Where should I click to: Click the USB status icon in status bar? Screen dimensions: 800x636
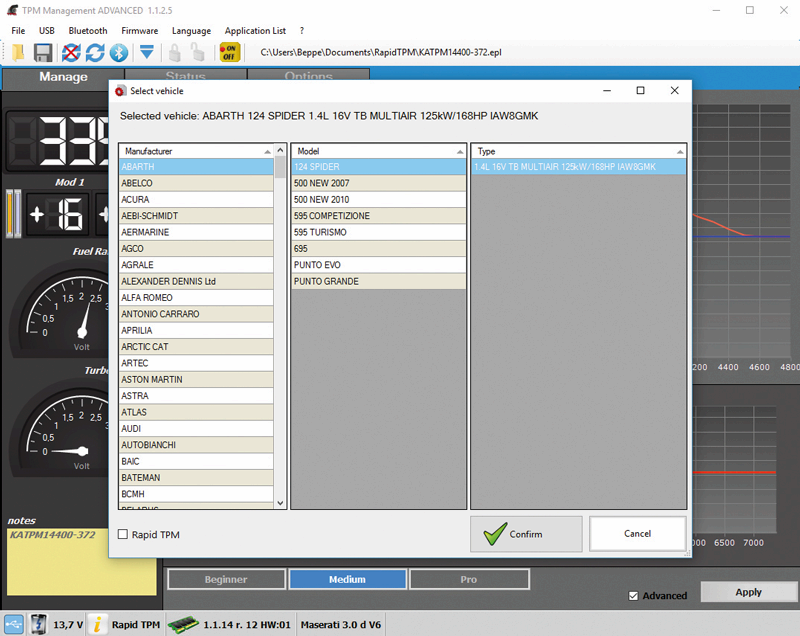(x=14, y=624)
